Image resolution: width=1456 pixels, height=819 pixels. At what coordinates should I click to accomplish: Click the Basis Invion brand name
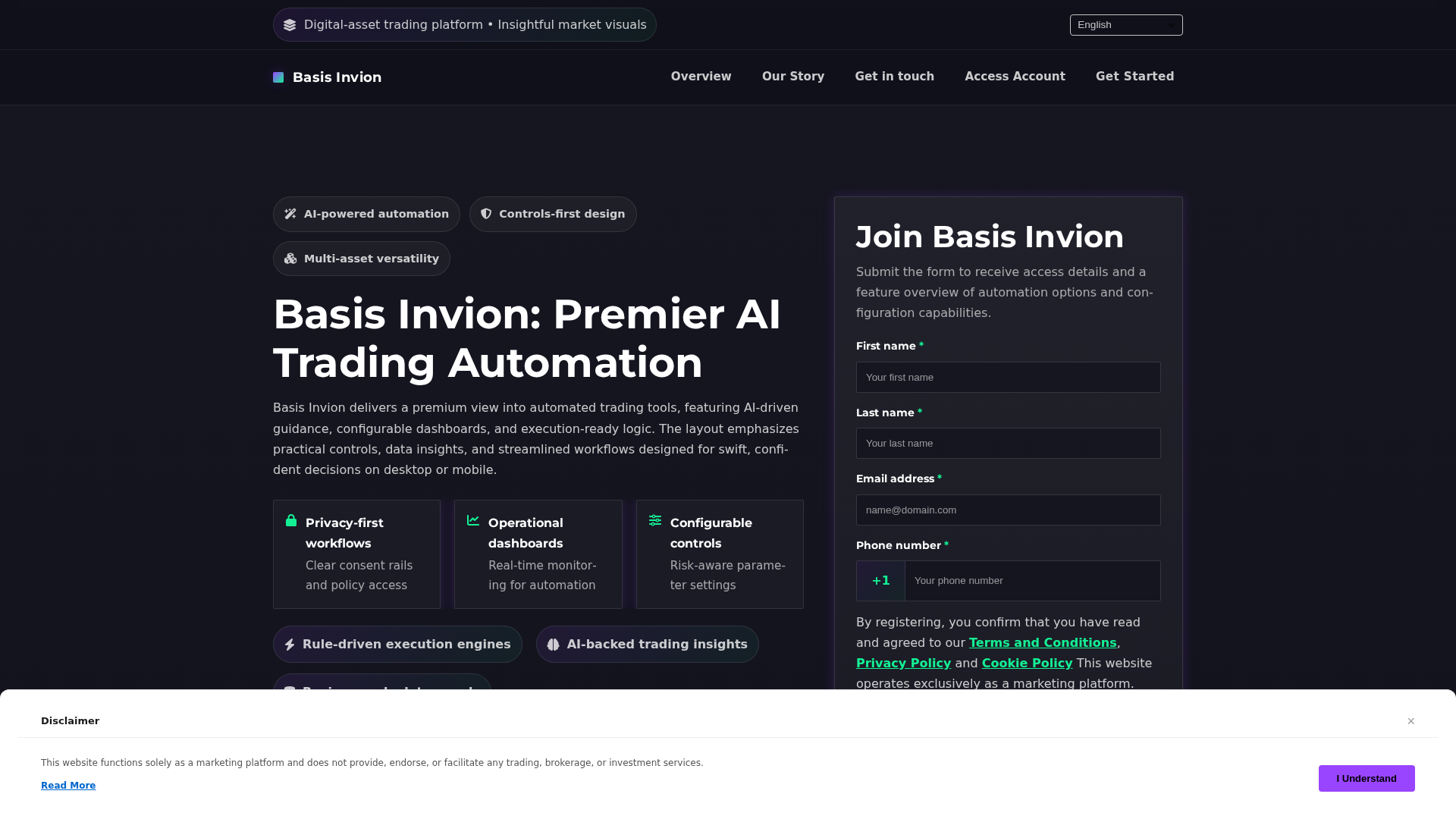[x=337, y=77]
